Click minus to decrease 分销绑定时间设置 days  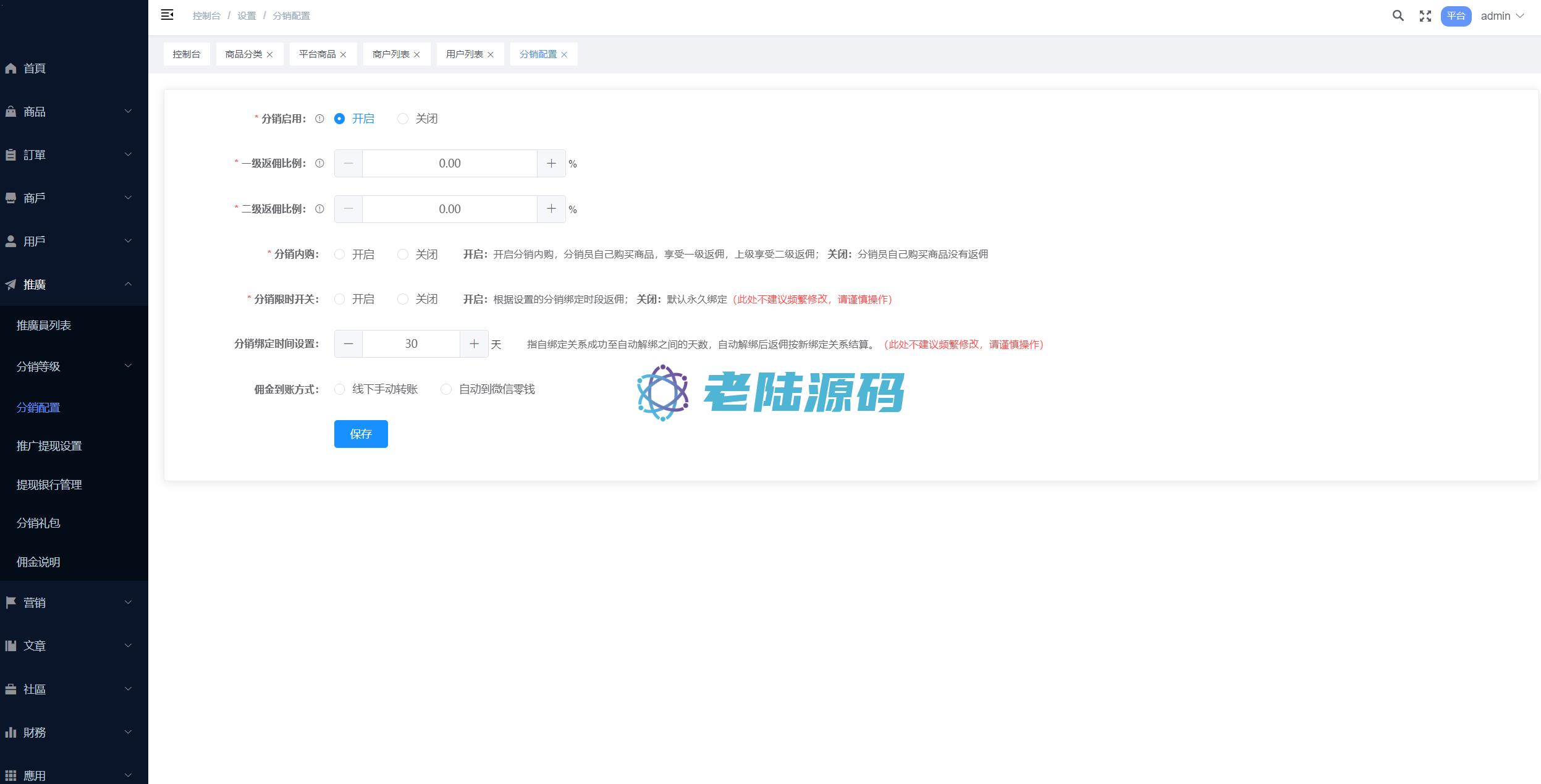click(348, 344)
